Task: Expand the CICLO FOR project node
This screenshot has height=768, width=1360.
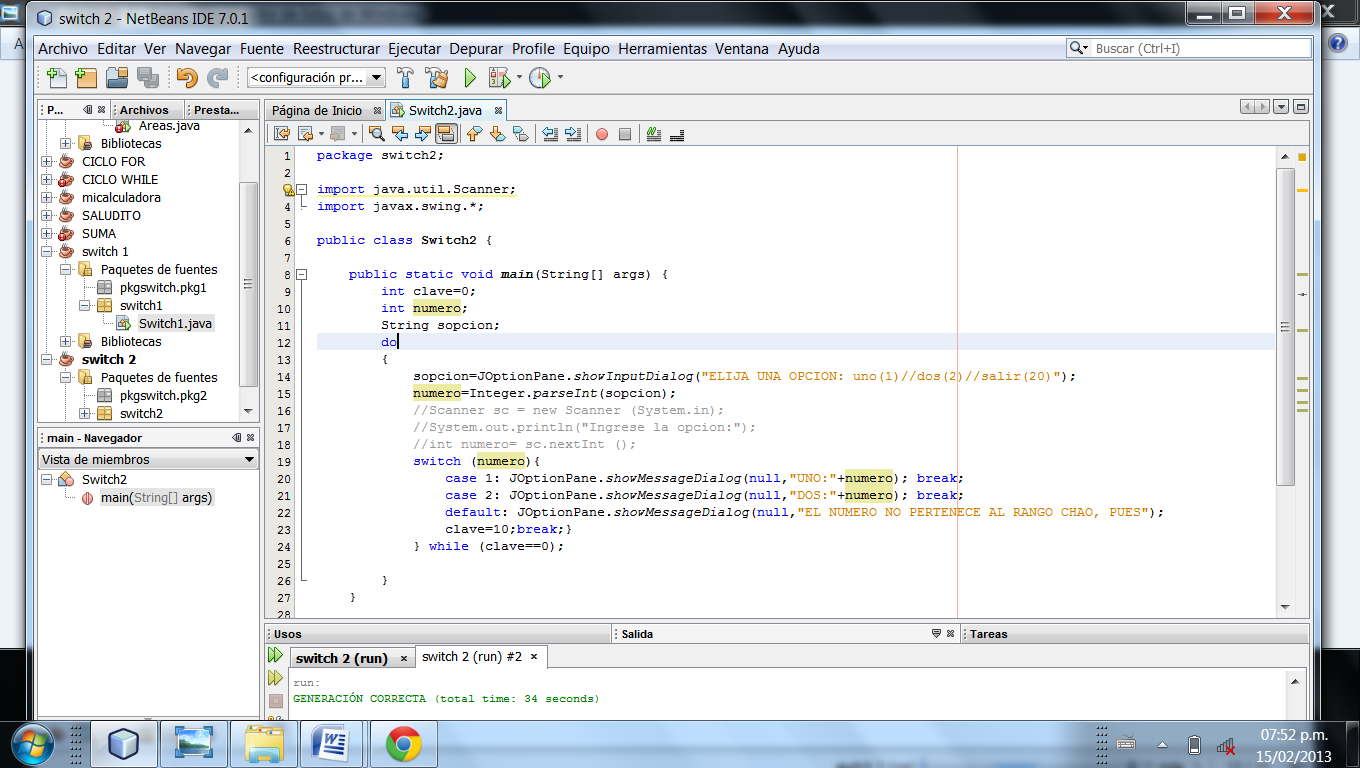Action: [47, 161]
